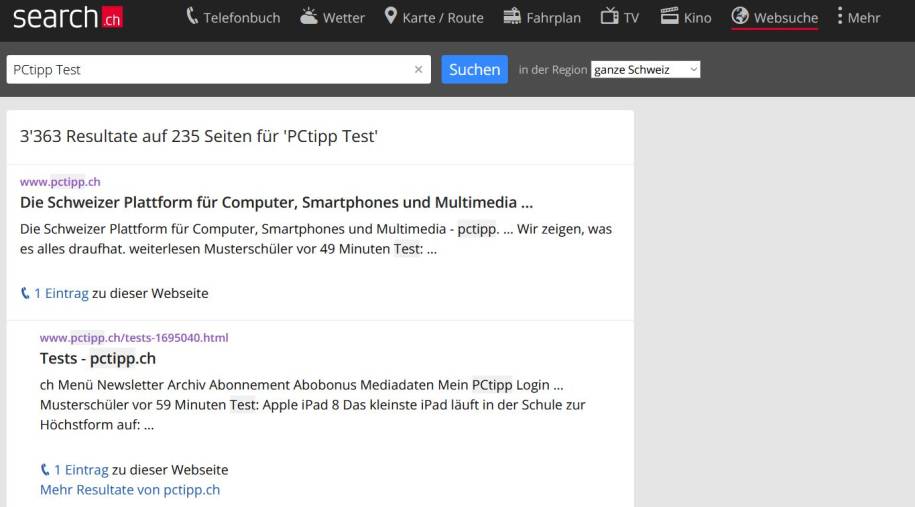Click the Suchen button
The height and width of the screenshot is (507, 915).
474,69
